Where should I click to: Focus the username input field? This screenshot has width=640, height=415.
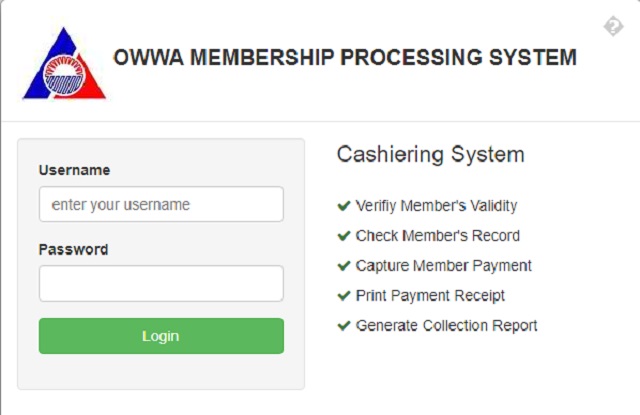pyautogui.click(x=161, y=204)
